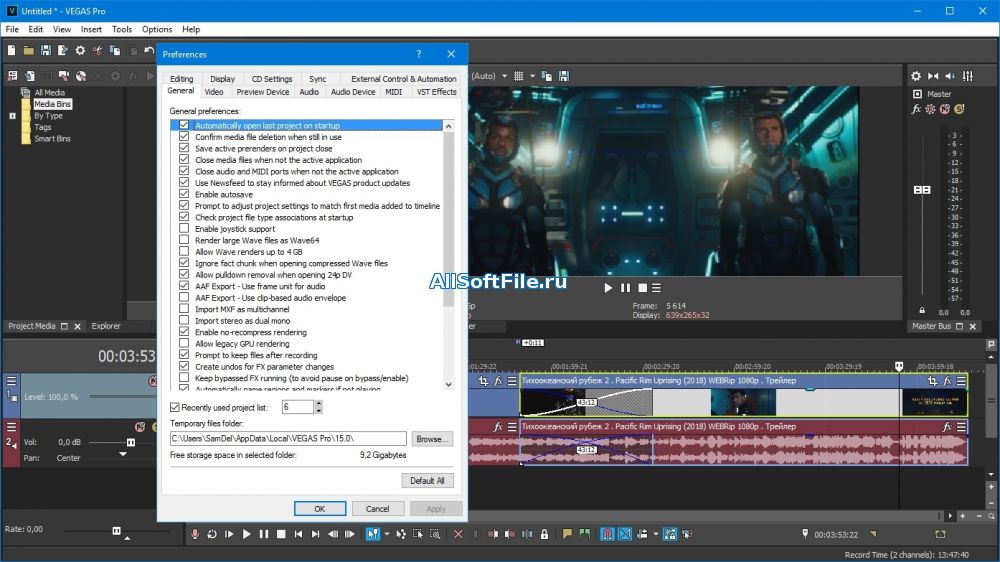Select the Normal Edit tool in bottom toolbar
Screen dimensions: 1000x562
tap(372, 534)
